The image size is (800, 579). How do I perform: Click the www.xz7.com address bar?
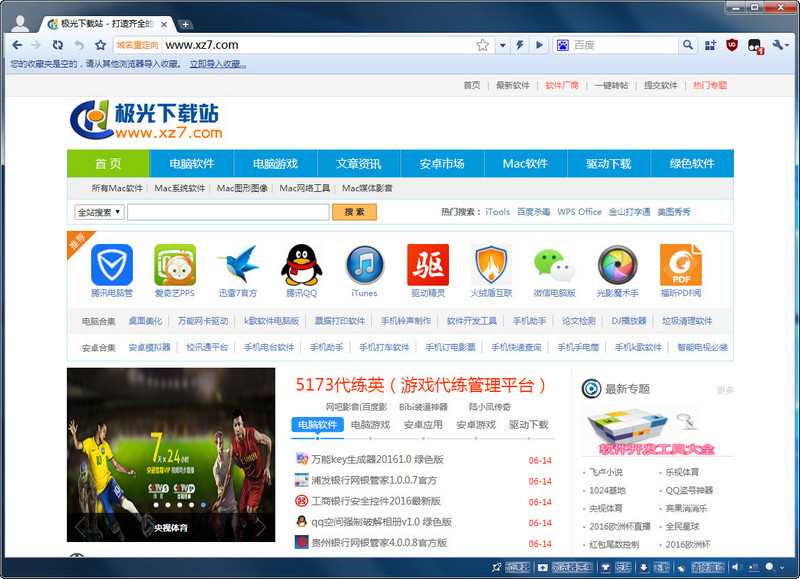click(319, 45)
